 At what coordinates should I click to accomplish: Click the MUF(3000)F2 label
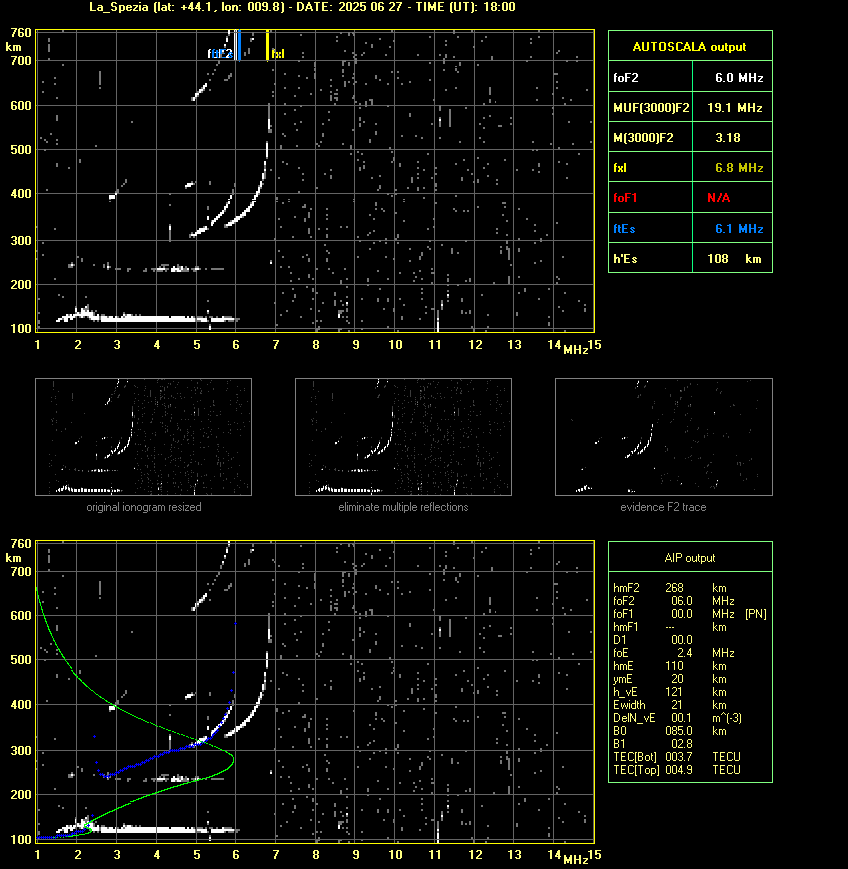pyautogui.click(x=651, y=108)
